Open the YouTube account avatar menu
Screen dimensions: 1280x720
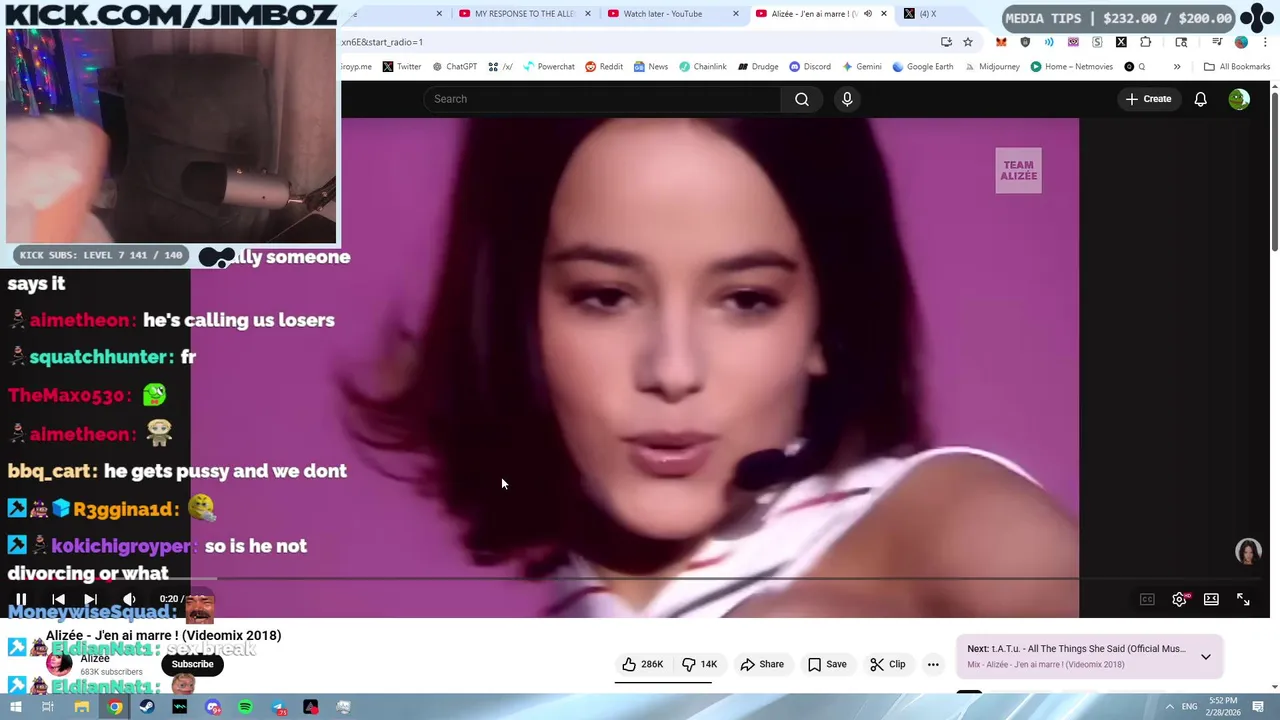tap(1239, 99)
